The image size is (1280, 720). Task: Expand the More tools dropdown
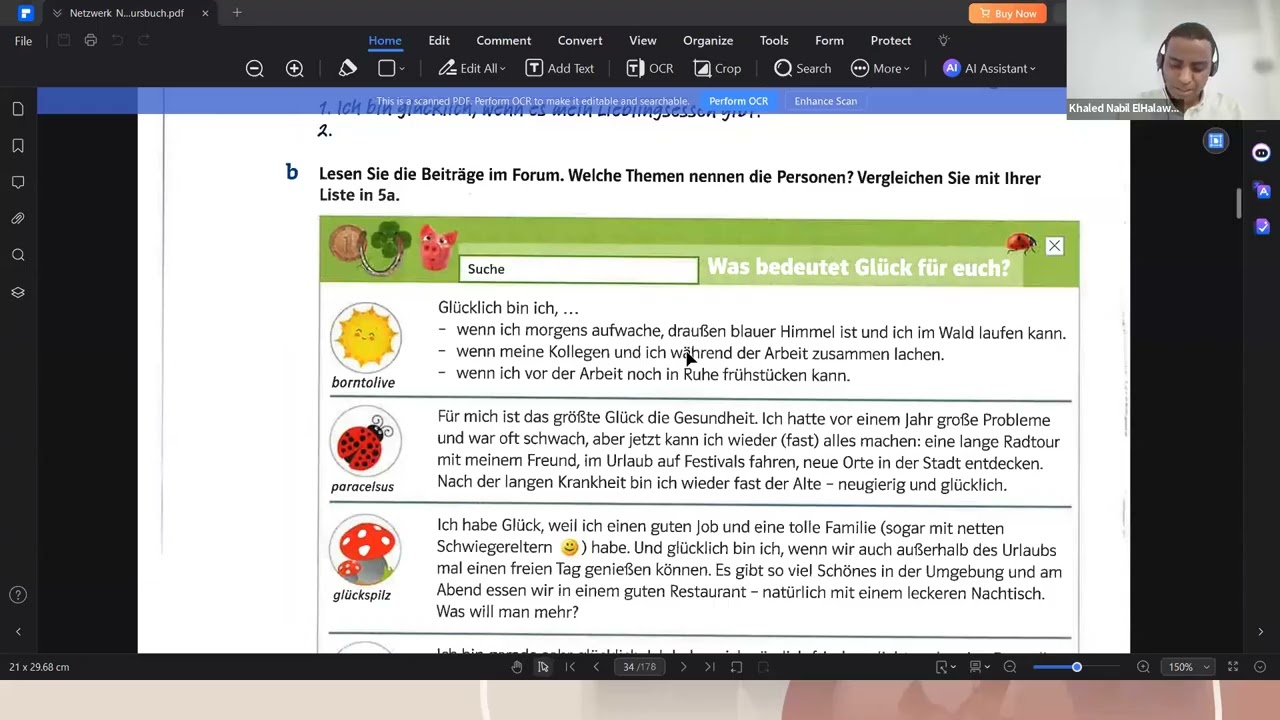pyautogui.click(x=880, y=68)
